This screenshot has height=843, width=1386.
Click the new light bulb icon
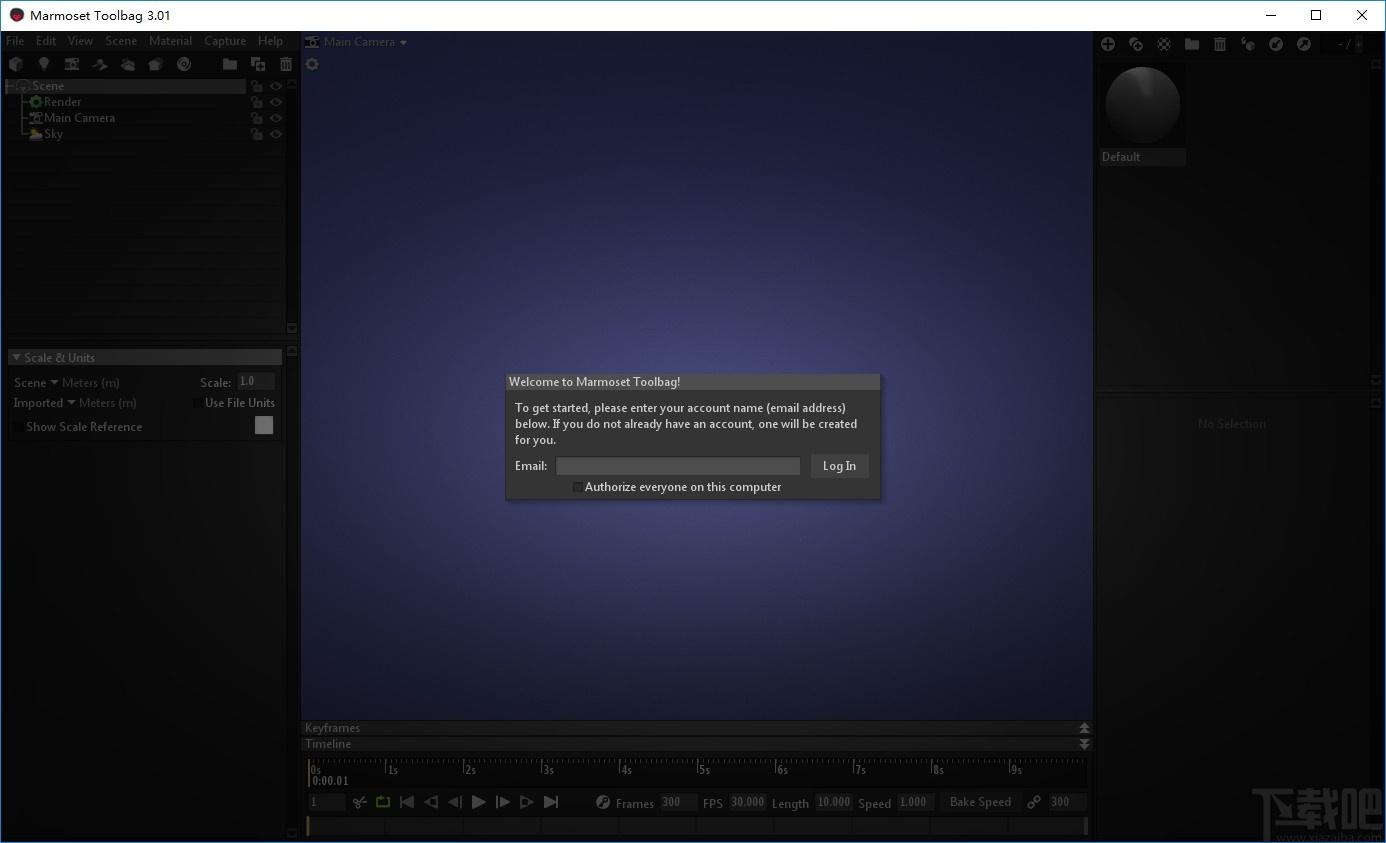(x=44, y=64)
